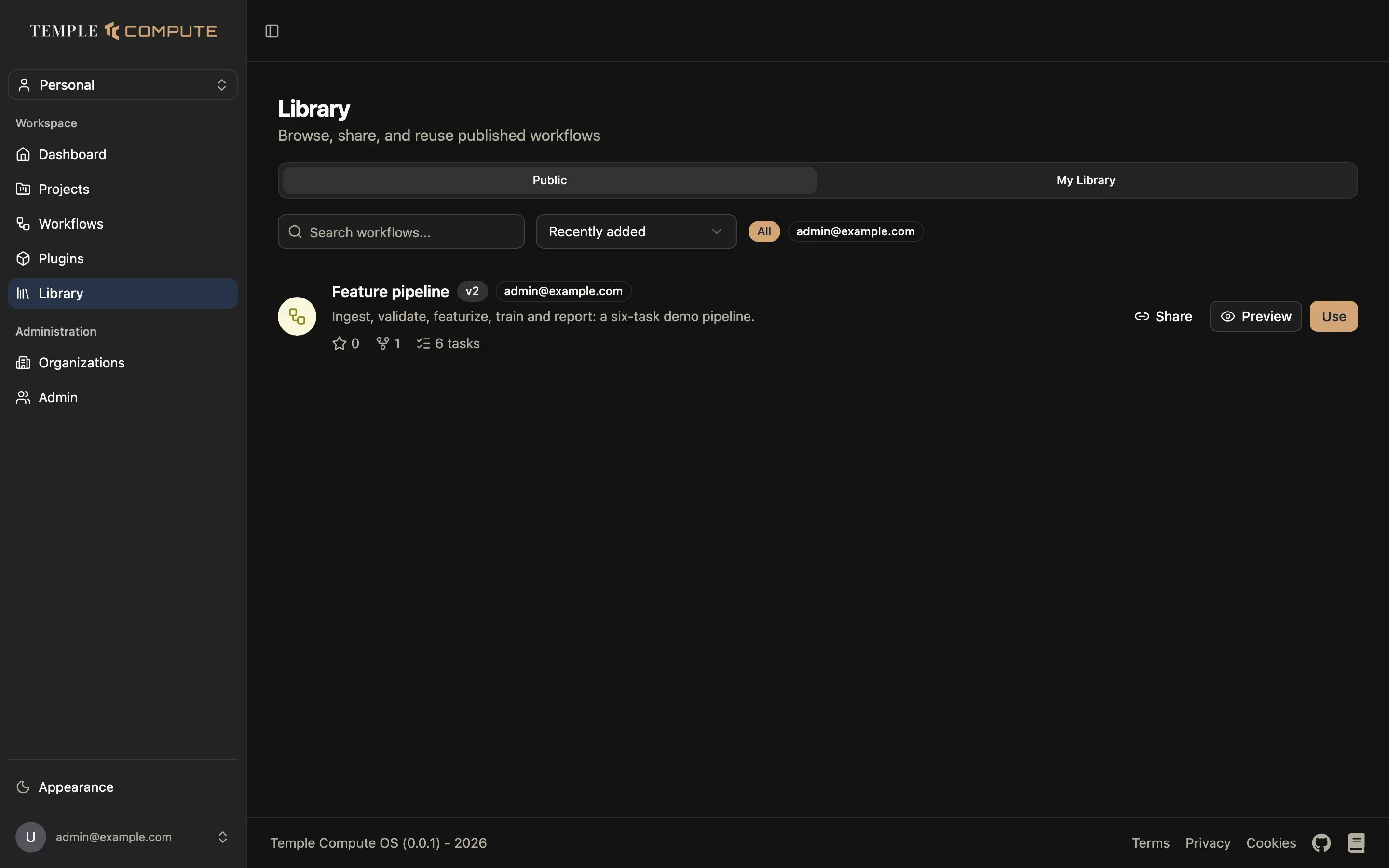Image resolution: width=1389 pixels, height=868 pixels.
Task: Open the Privacy link
Action: pyautogui.click(x=1208, y=843)
